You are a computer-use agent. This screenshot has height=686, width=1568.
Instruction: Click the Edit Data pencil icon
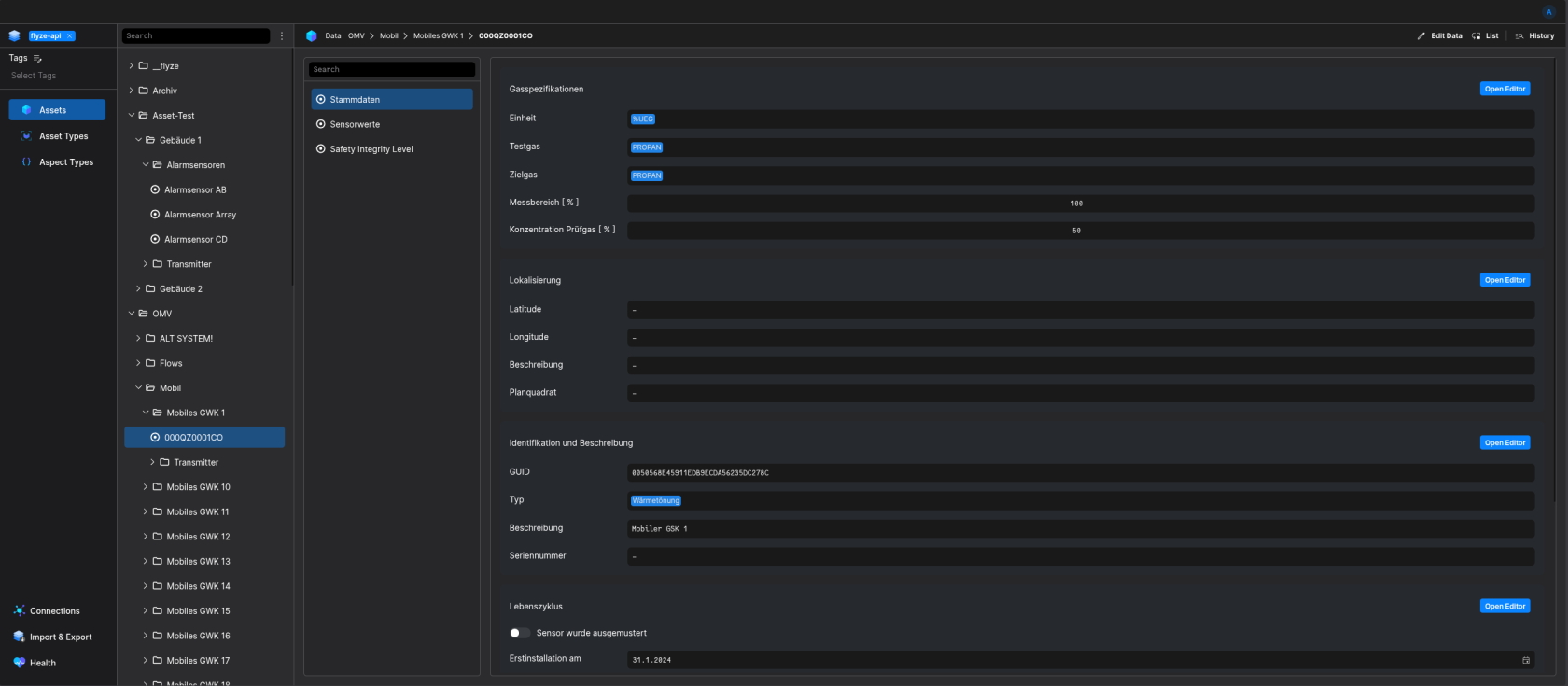[1421, 35]
